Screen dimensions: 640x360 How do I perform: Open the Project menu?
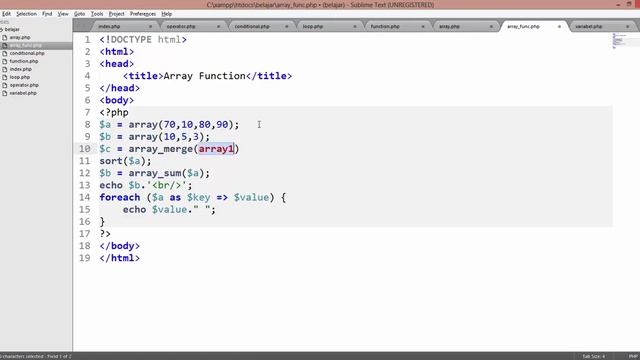click(x=116, y=14)
